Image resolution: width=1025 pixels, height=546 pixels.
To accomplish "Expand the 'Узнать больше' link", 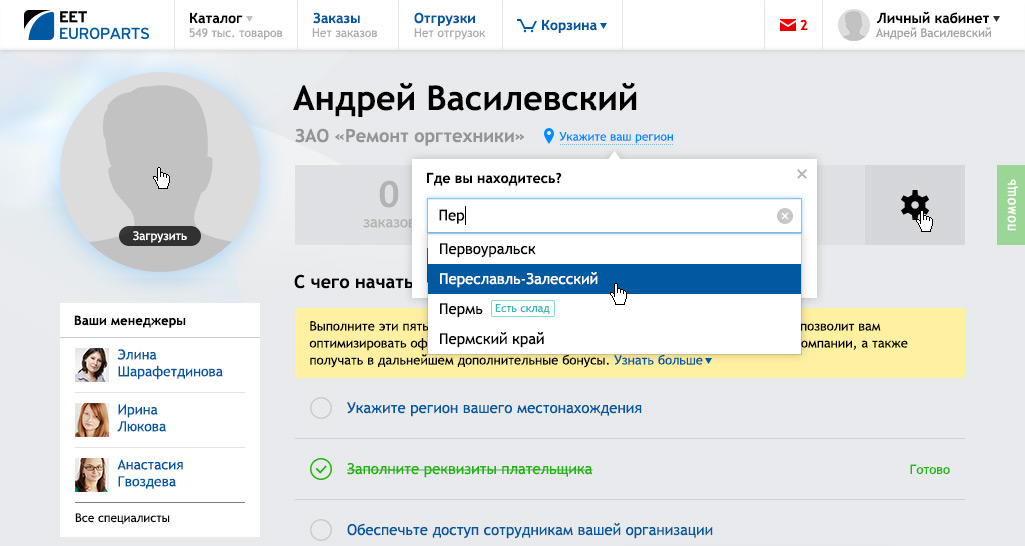I will click(663, 360).
